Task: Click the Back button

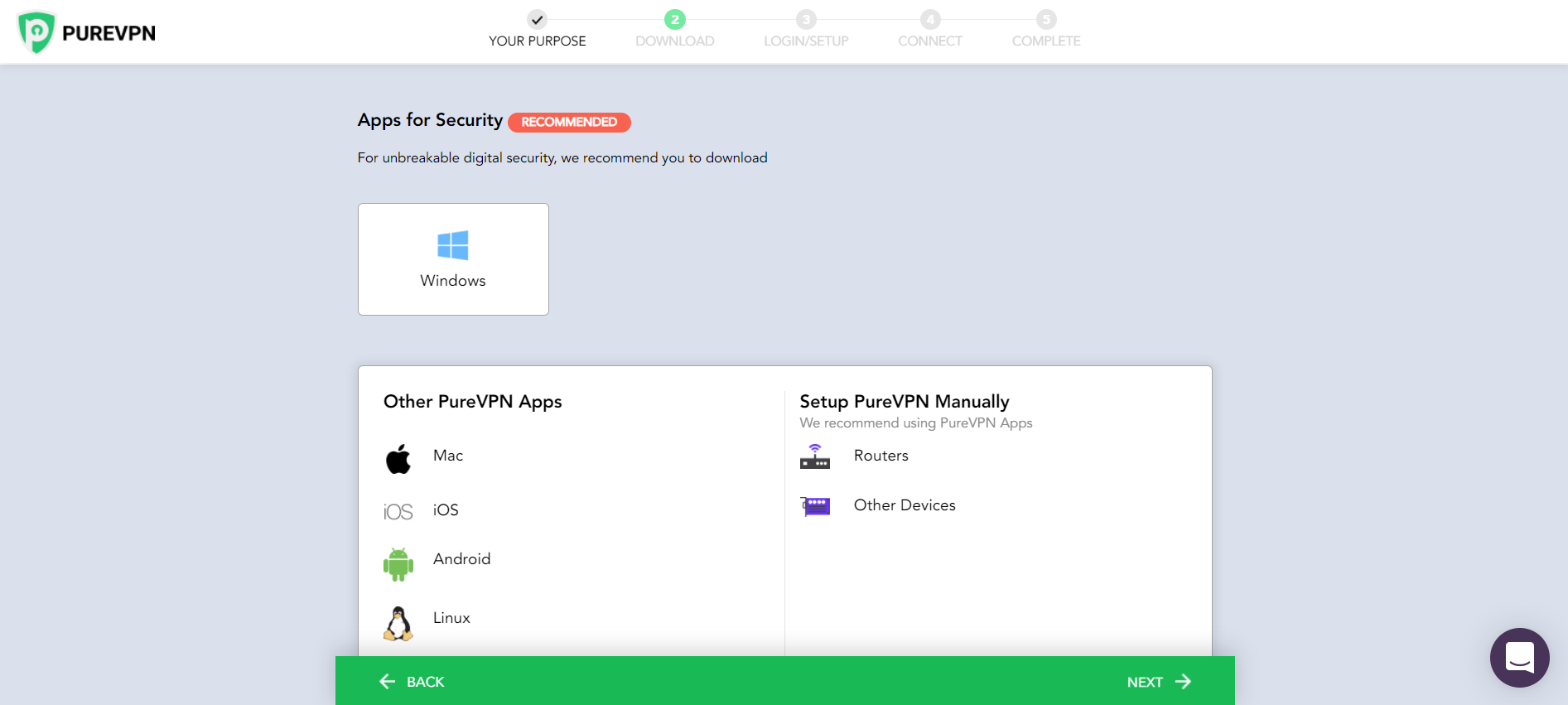Action: tap(412, 682)
